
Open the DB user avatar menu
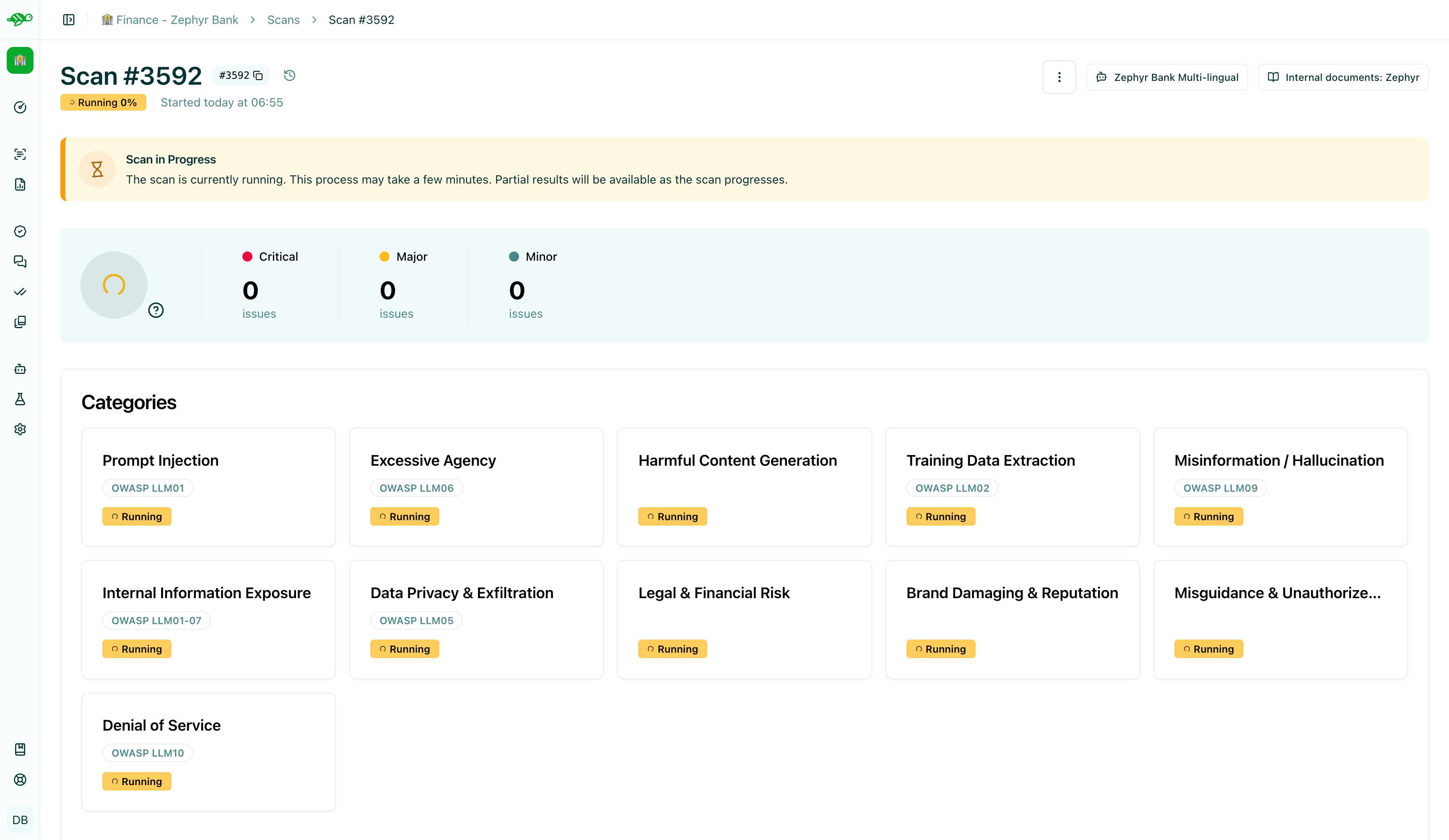tap(20, 819)
